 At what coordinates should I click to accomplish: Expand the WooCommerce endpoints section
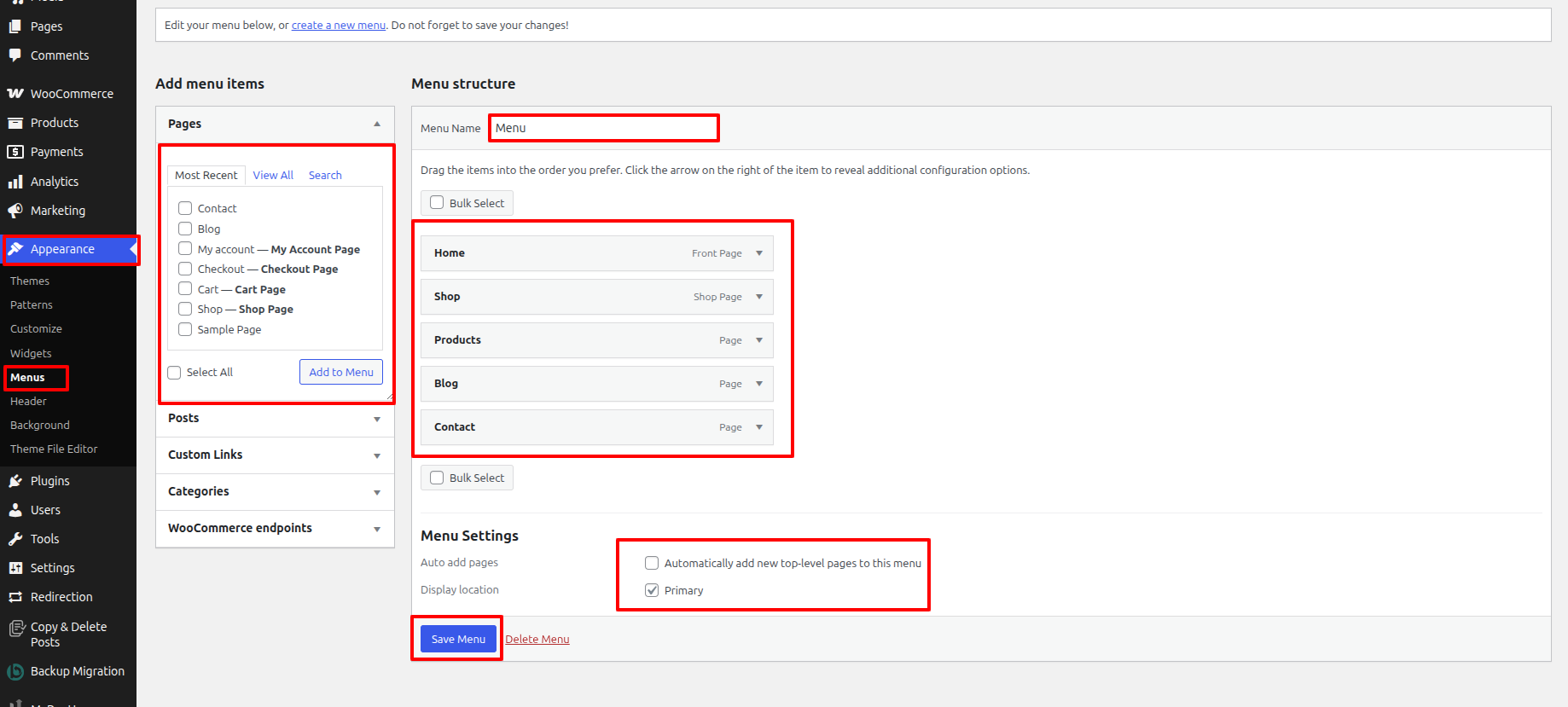(376, 529)
